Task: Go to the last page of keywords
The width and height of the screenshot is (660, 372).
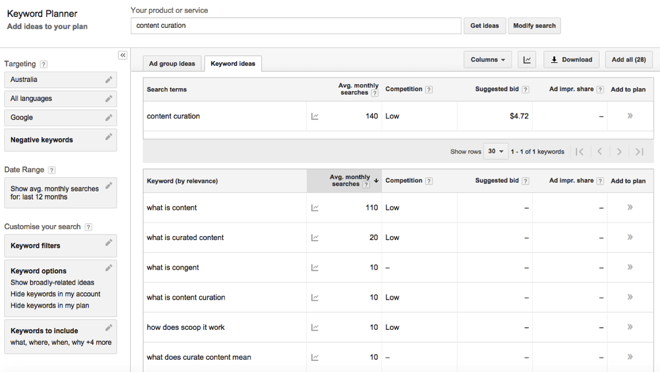Action: tap(639, 151)
